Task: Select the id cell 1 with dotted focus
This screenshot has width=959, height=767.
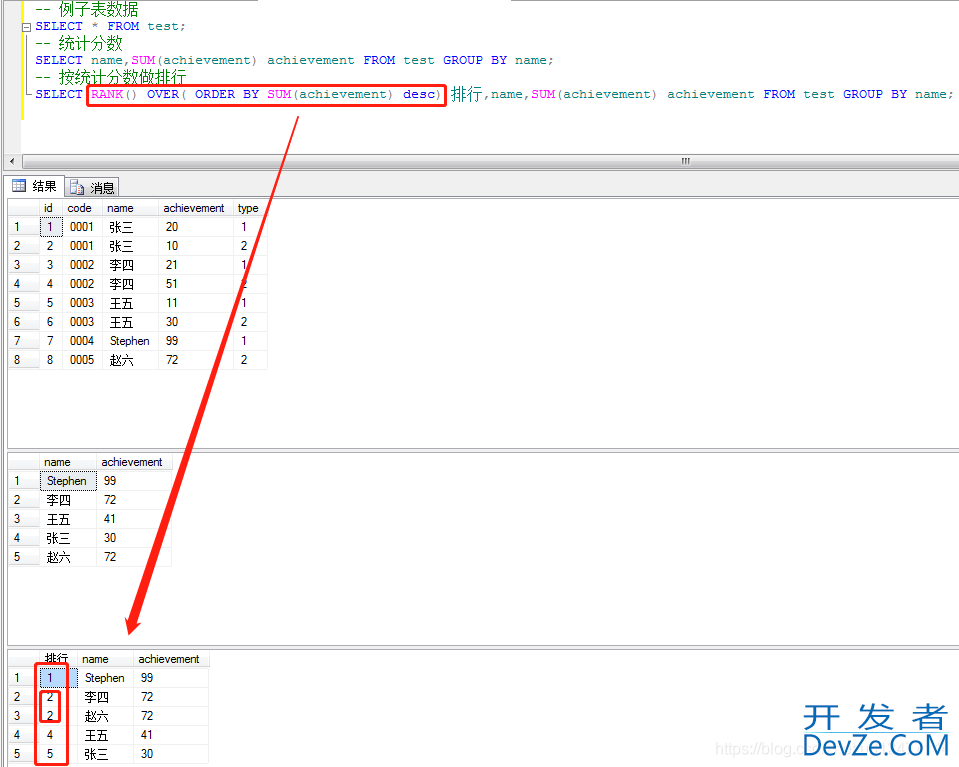Action: click(x=51, y=227)
